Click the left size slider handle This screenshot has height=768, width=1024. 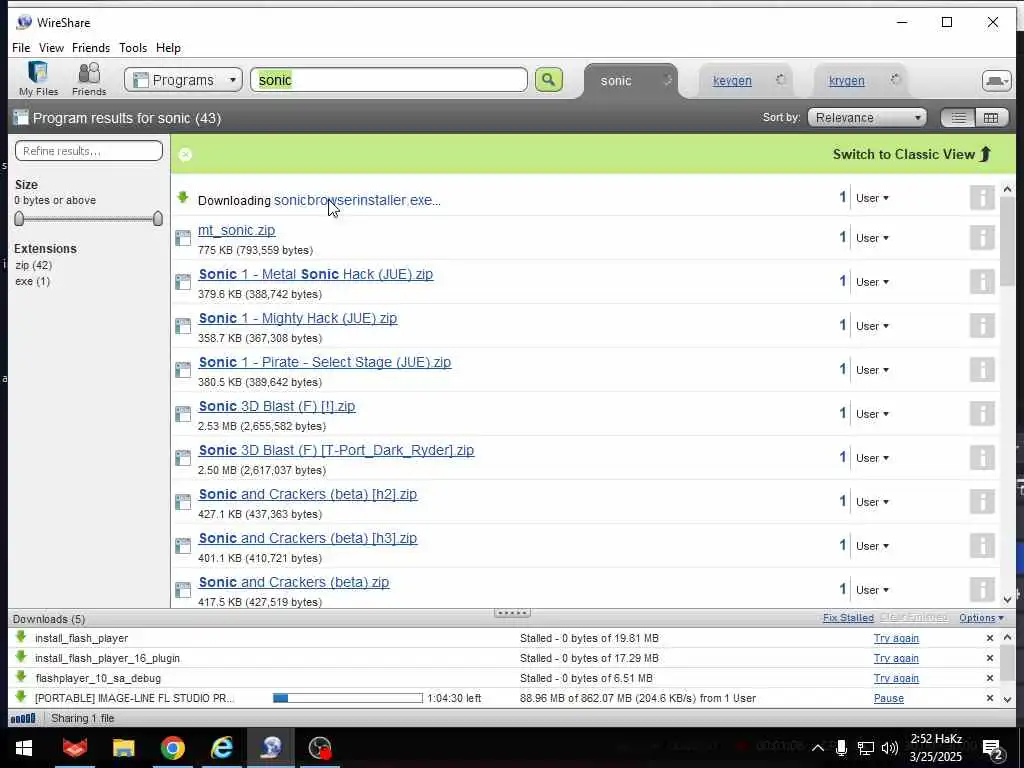[19, 219]
